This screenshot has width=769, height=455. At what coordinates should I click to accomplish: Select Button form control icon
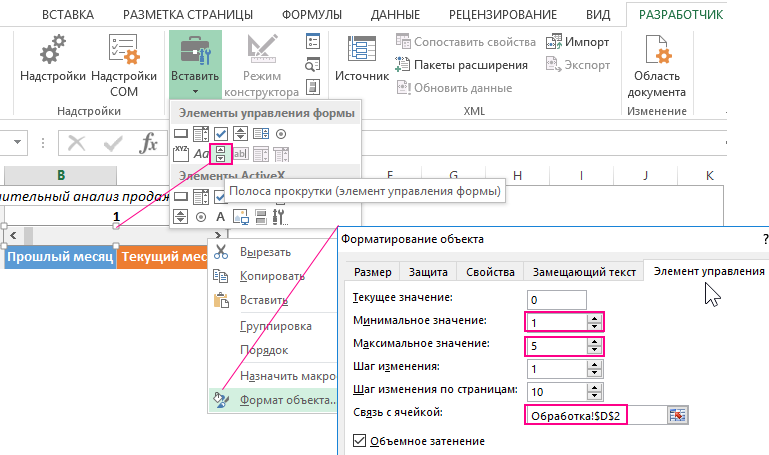pyautogui.click(x=181, y=133)
